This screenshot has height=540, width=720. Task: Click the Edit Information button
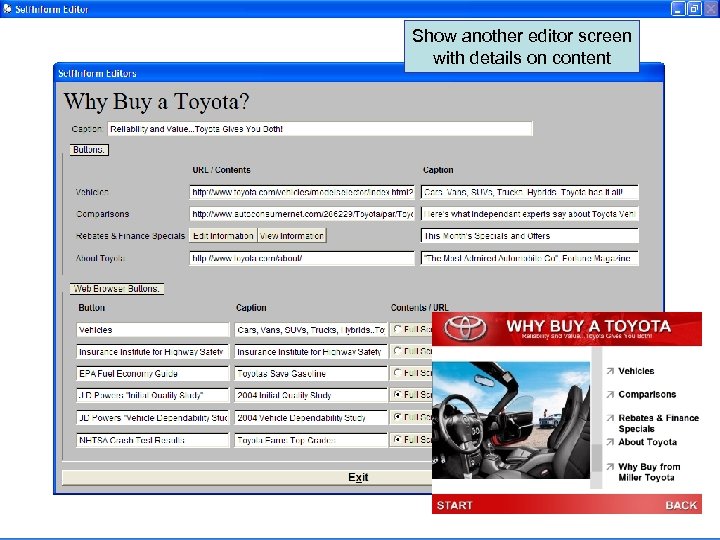point(223,236)
